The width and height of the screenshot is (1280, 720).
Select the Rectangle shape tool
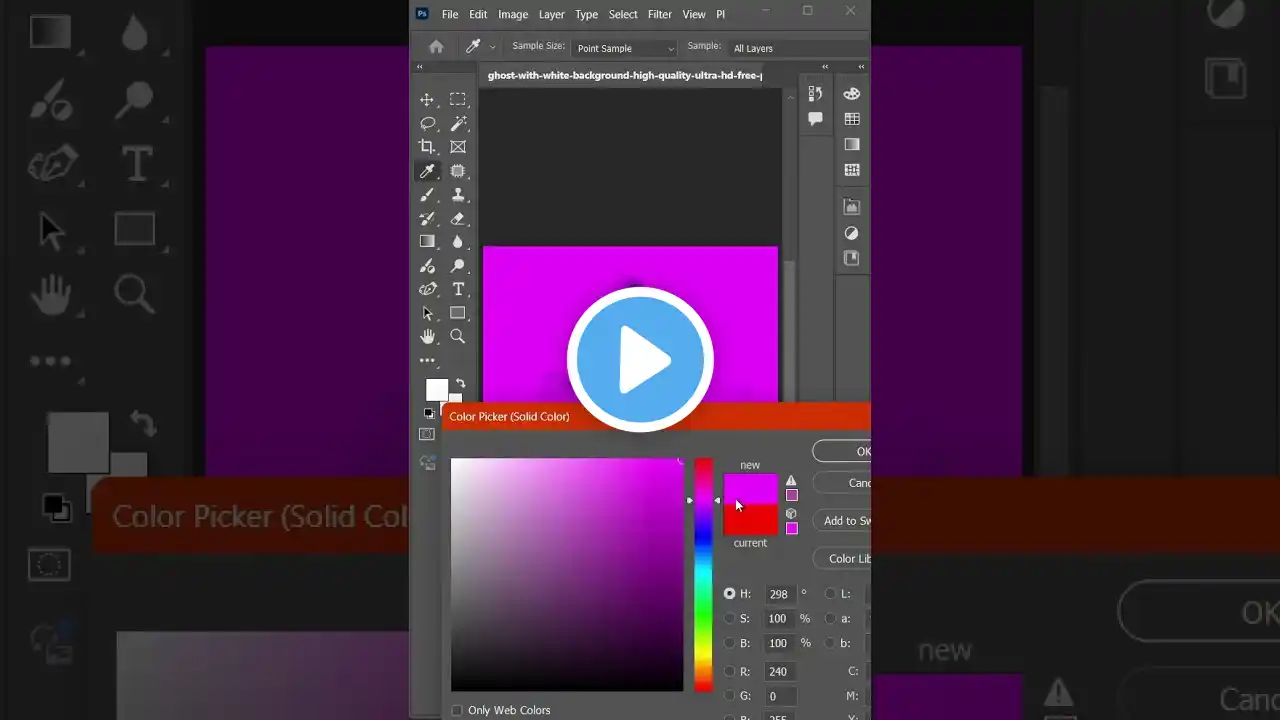point(458,313)
